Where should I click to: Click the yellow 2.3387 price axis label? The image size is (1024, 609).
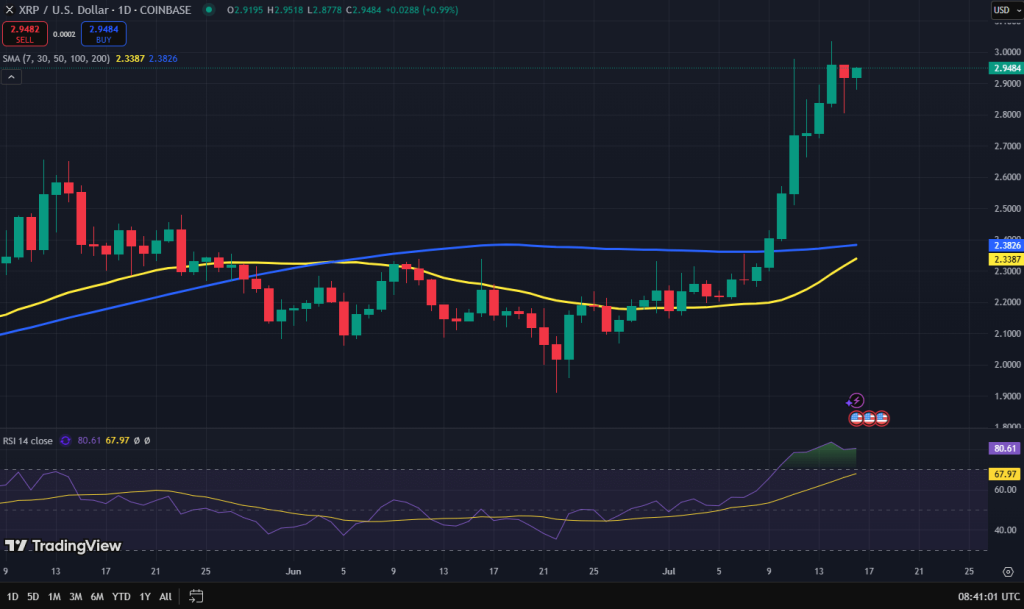[1006, 259]
